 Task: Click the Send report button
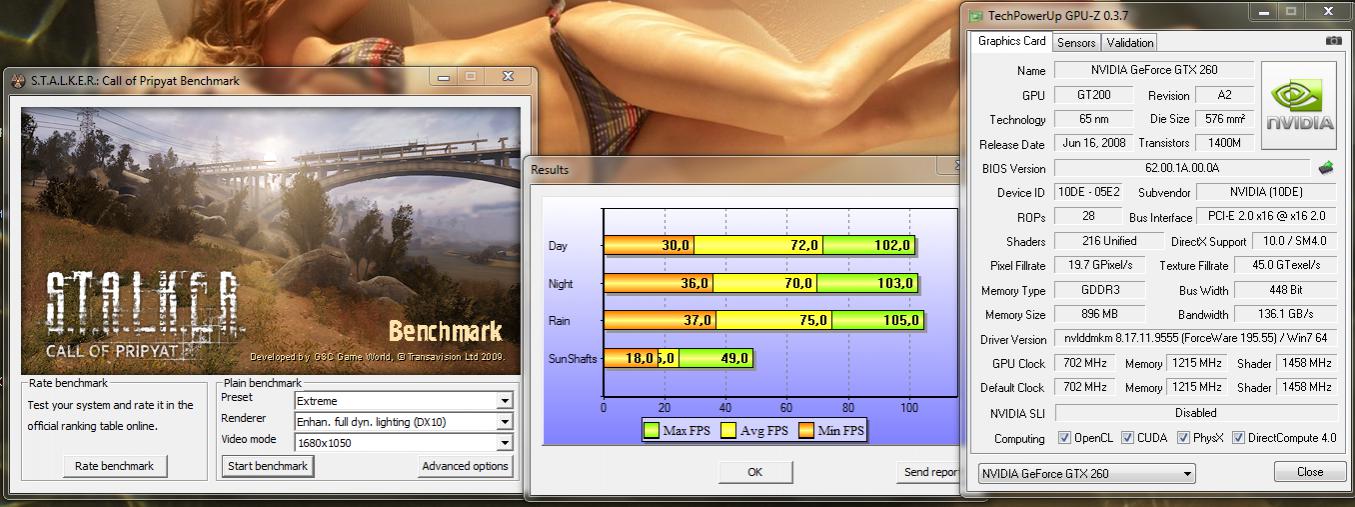pyautogui.click(x=930, y=472)
